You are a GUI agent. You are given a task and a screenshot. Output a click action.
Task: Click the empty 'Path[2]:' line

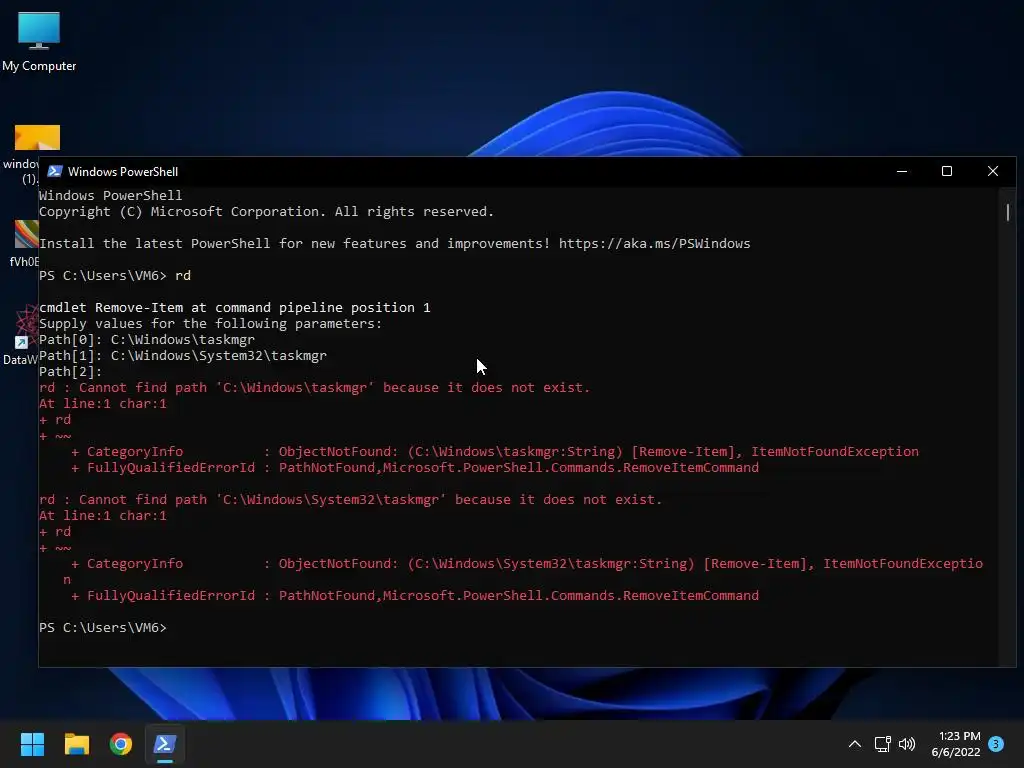71,372
